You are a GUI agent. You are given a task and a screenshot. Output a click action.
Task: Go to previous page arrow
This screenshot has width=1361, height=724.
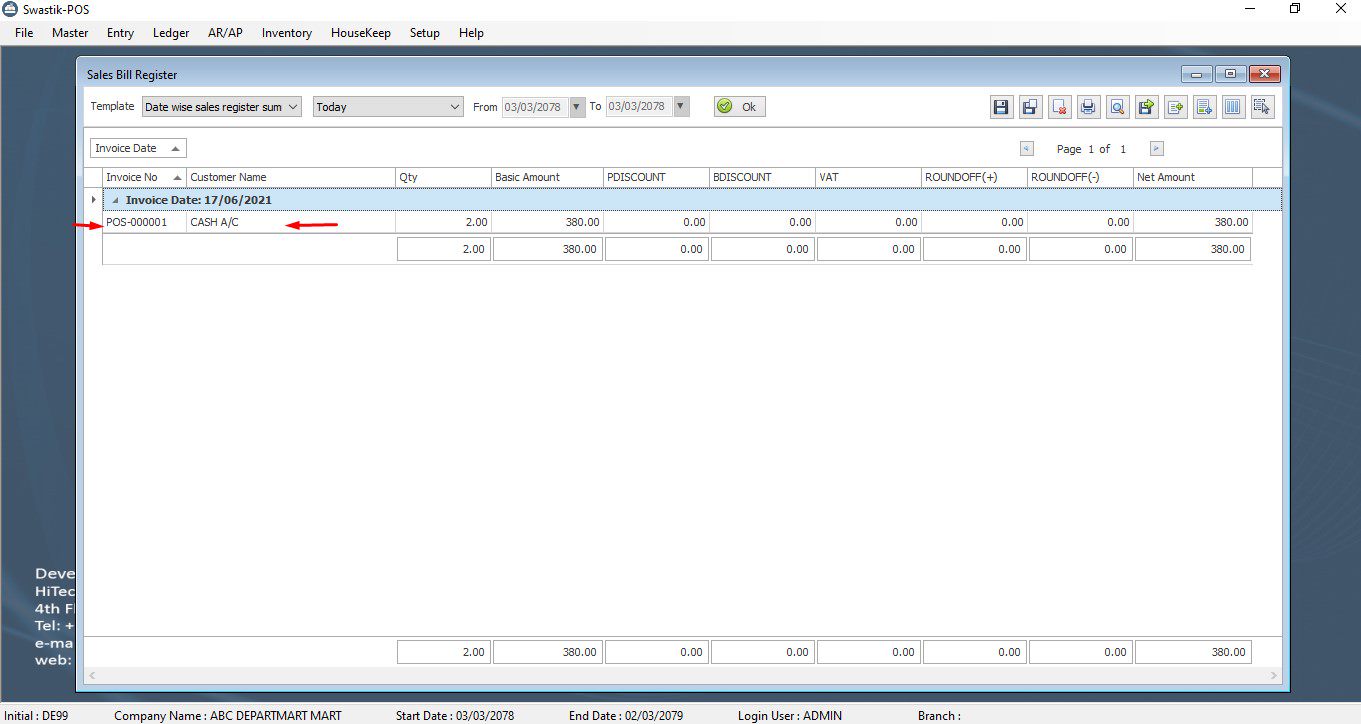pos(1026,149)
